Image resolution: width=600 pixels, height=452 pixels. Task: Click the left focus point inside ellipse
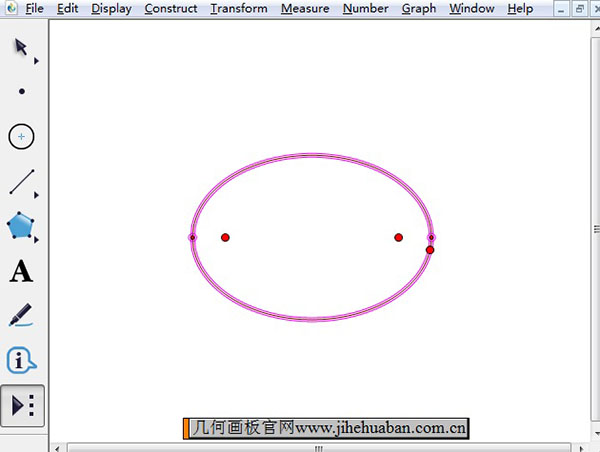click(225, 238)
